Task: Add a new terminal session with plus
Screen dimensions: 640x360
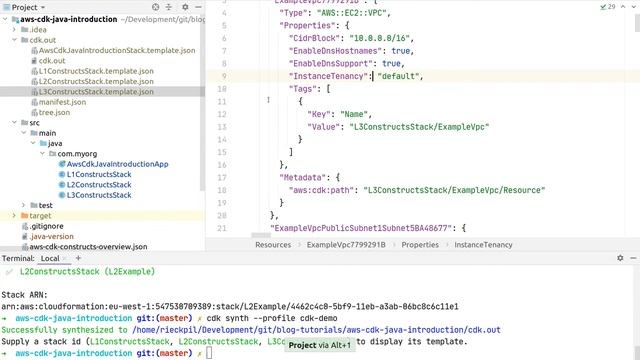Action: point(78,258)
